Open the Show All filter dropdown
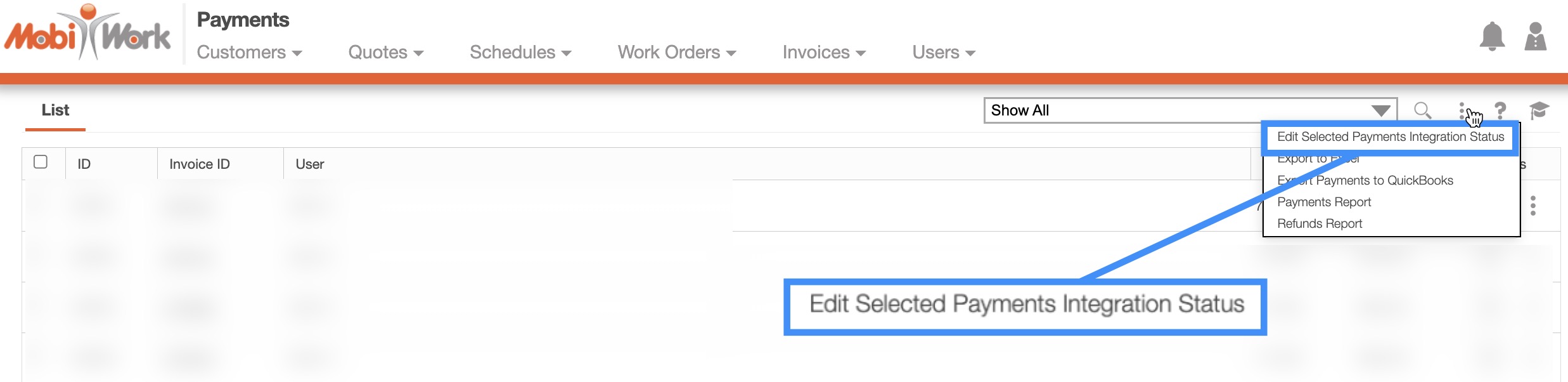The image size is (1568, 382). pos(1190,110)
